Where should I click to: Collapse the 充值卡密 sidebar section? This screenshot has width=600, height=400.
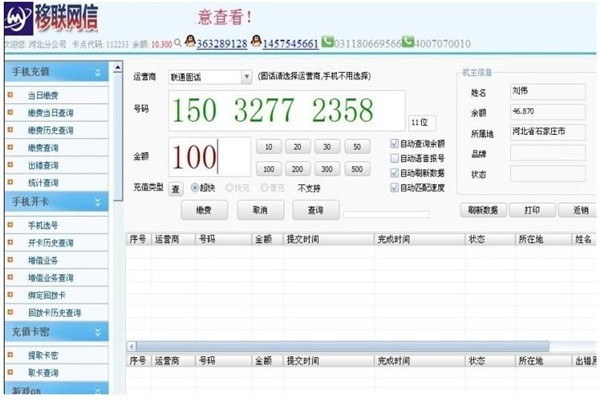[x=98, y=332]
